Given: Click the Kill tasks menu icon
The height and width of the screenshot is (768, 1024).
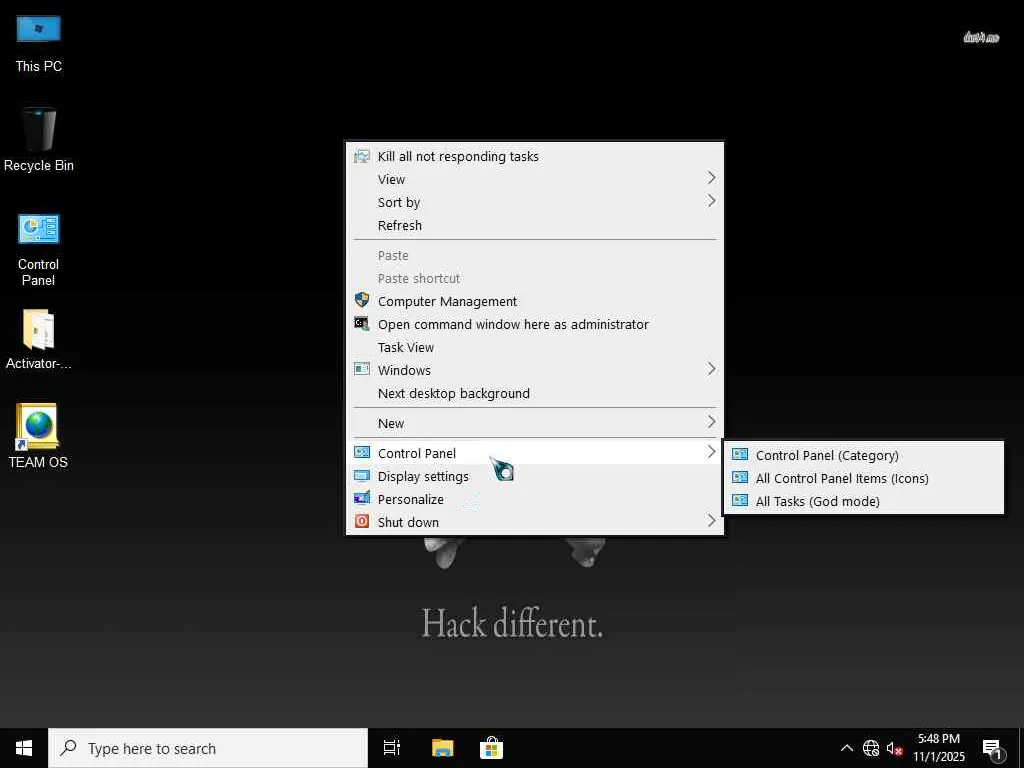Looking at the screenshot, I should point(362,155).
